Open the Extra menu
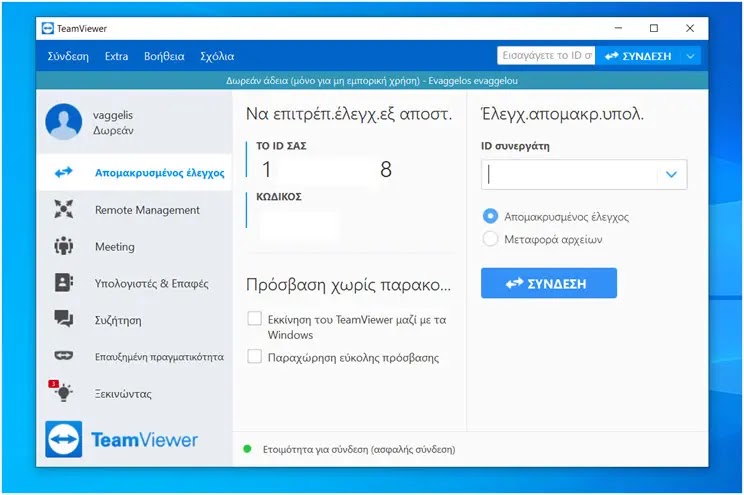 coord(116,56)
